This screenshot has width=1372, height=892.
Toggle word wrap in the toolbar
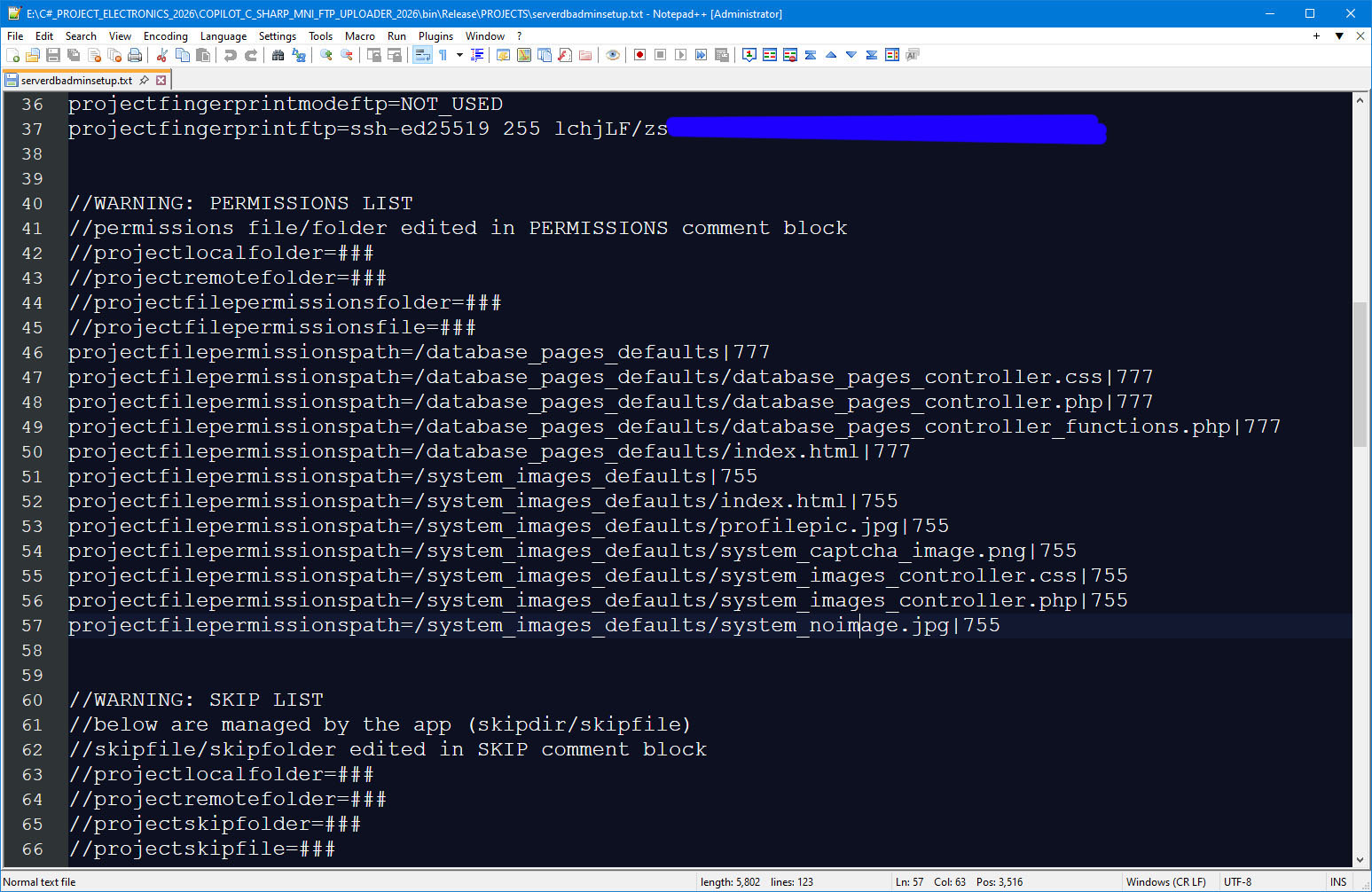[422, 55]
